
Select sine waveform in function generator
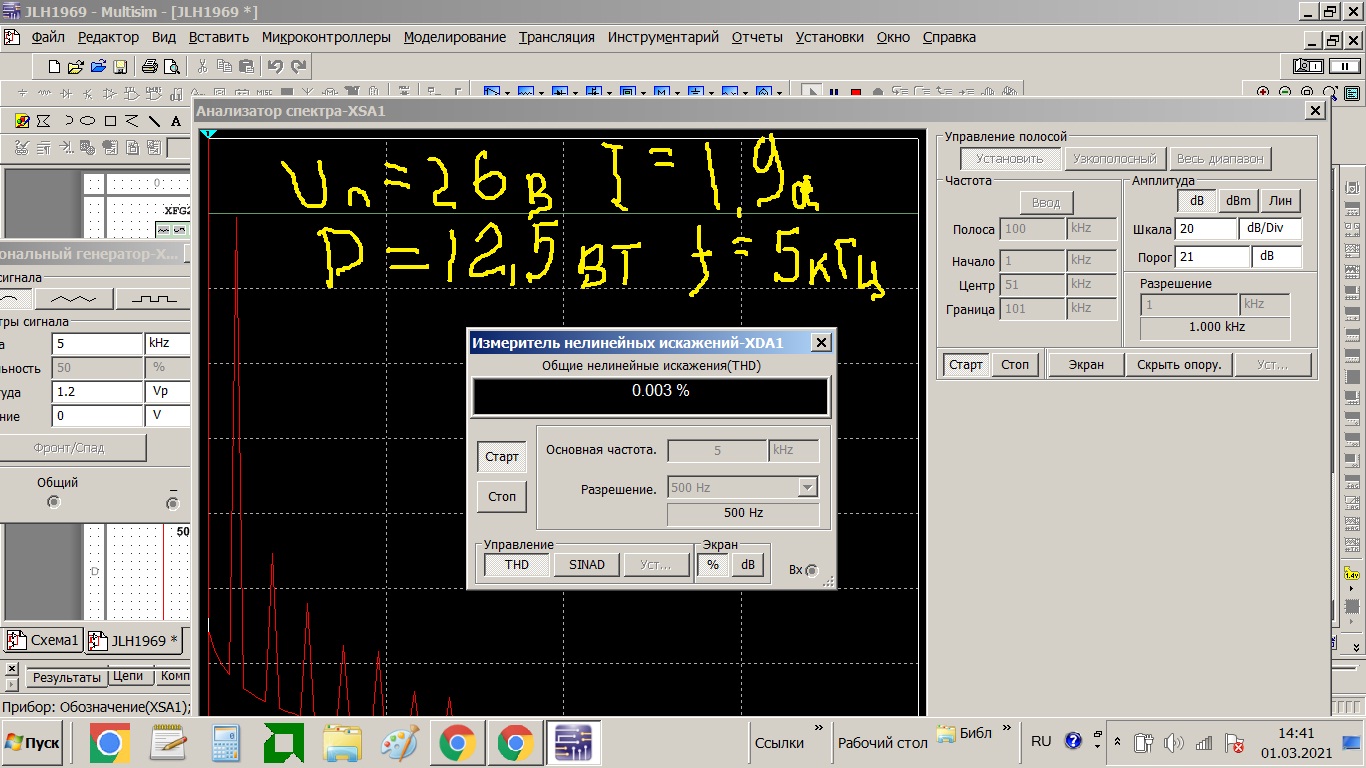click(x=14, y=299)
